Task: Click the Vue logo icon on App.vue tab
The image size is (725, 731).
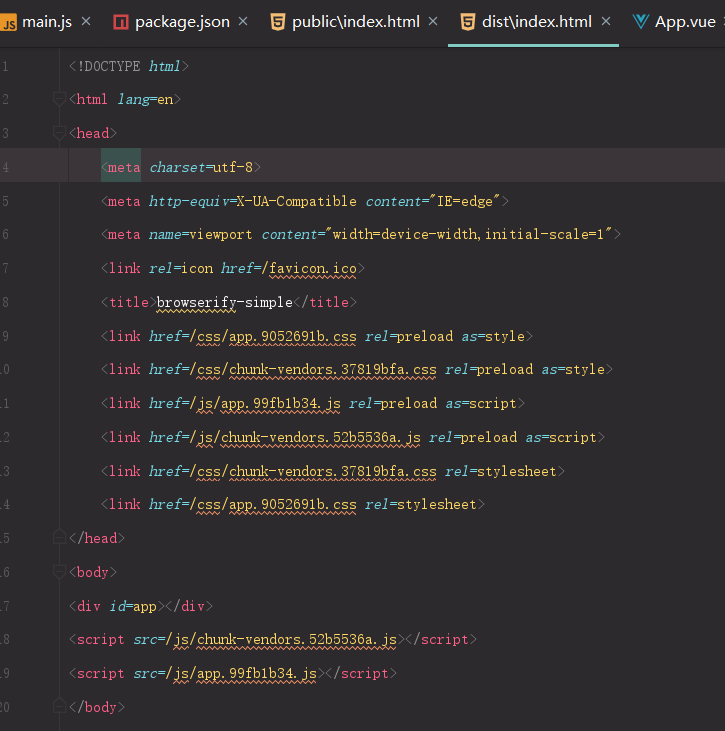Action: [x=641, y=21]
